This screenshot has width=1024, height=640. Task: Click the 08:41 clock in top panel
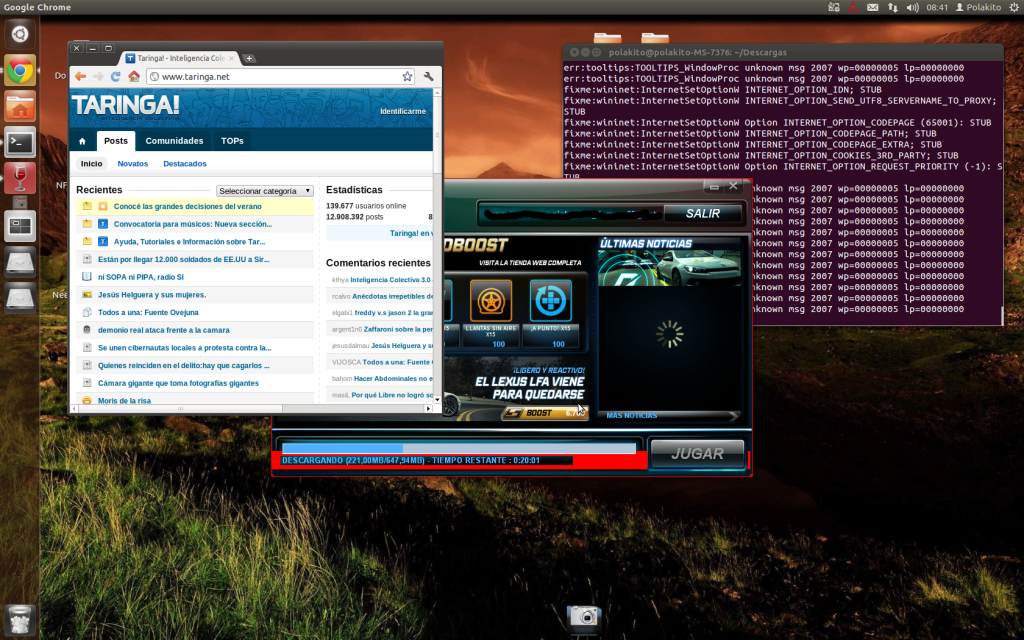(936, 7)
